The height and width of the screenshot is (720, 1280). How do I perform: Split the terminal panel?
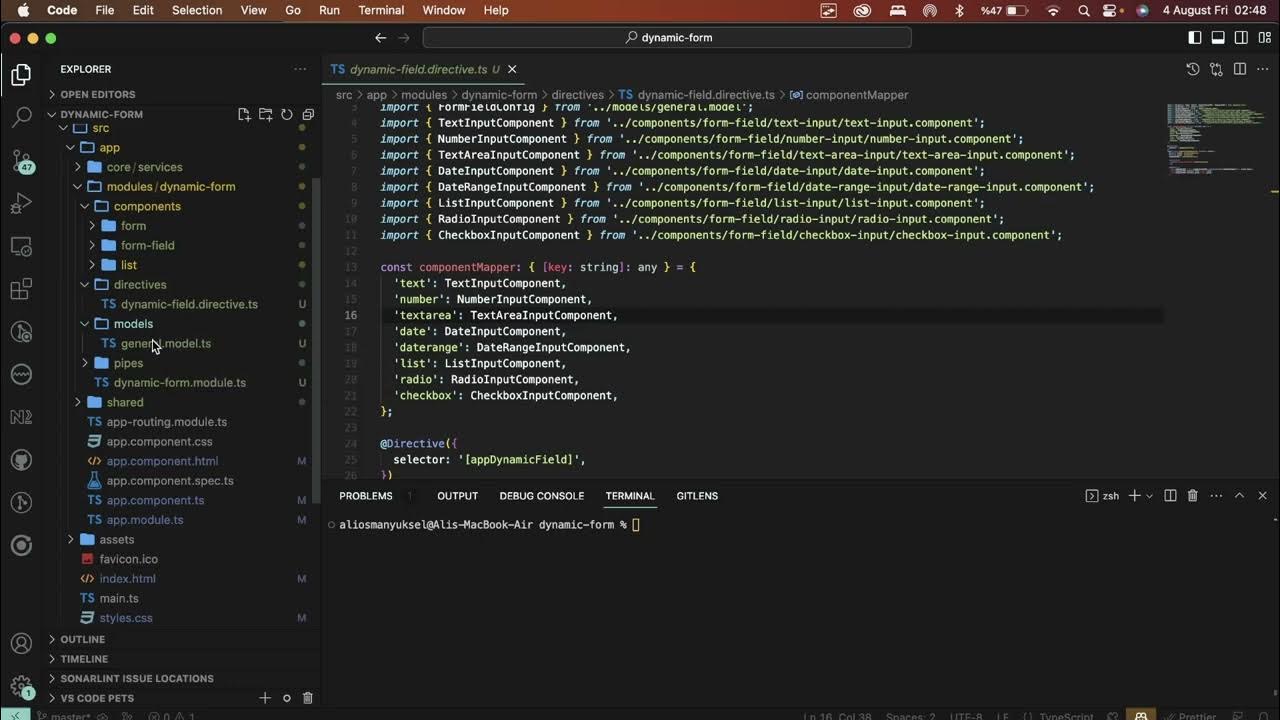click(x=1170, y=496)
